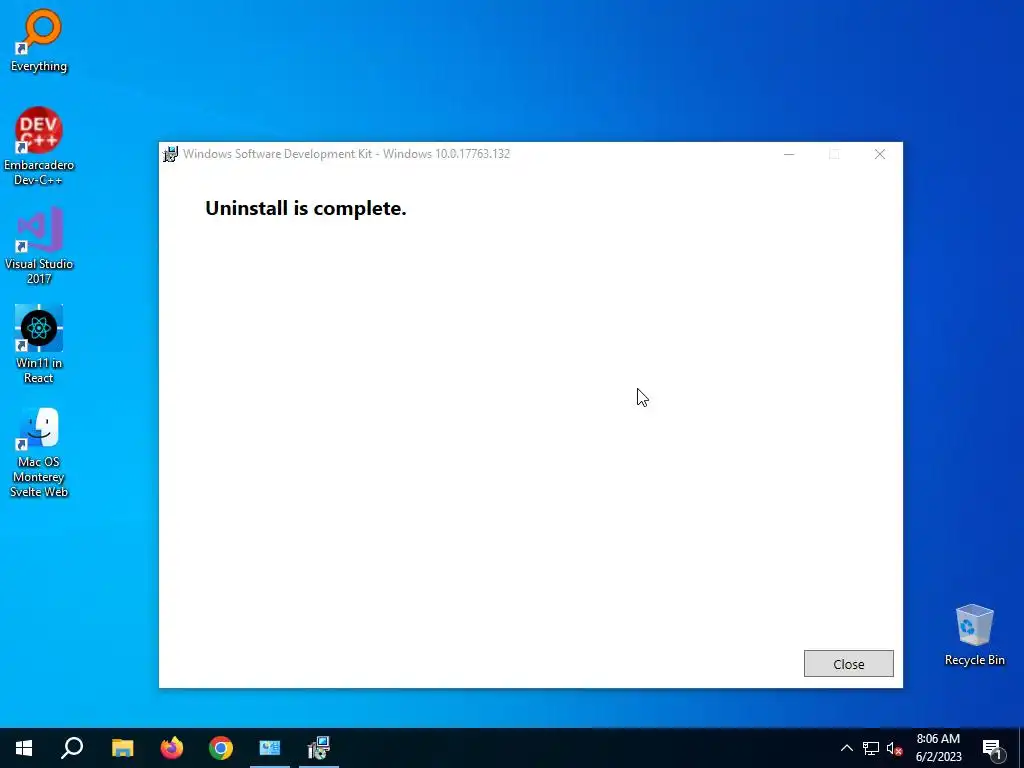Select the Mac OS Monterey Svelte Web icon
The width and height of the screenshot is (1024, 768).
[x=39, y=453]
